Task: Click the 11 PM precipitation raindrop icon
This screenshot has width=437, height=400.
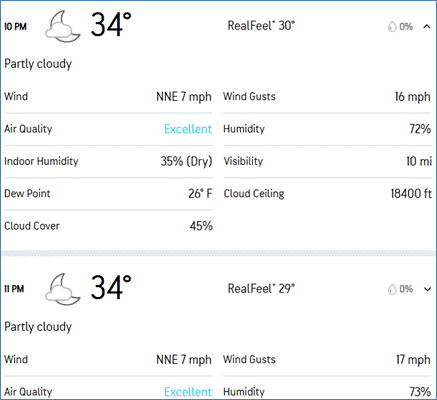Action: point(392,289)
